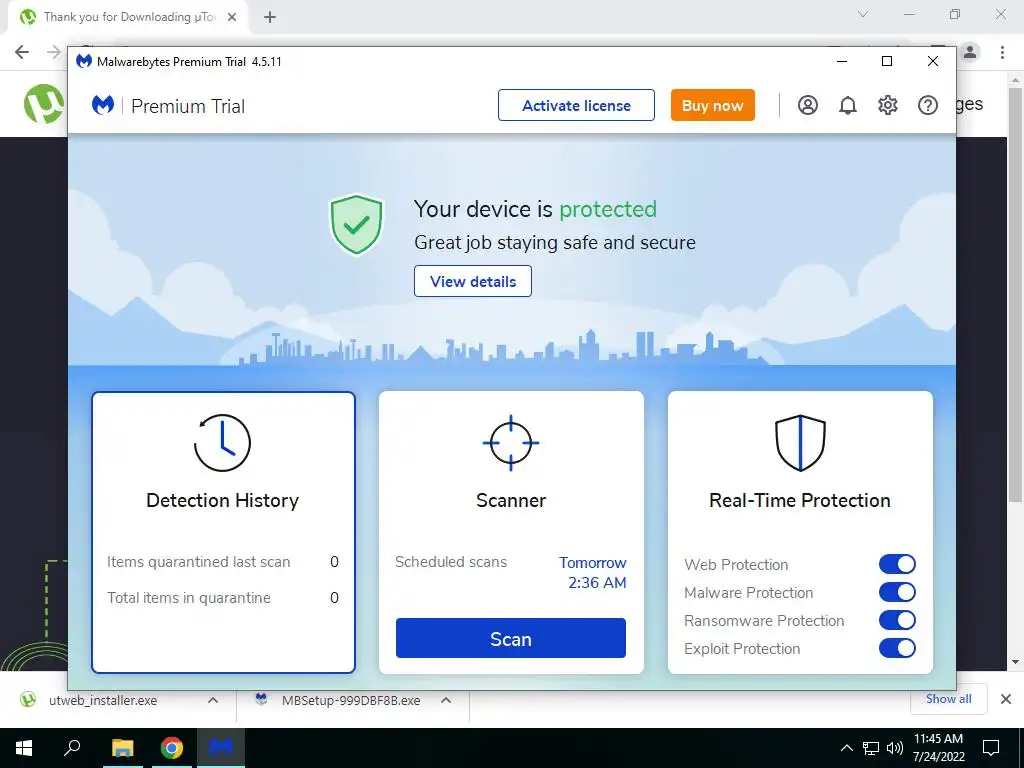Screen dimensions: 1024x768
Task: Open the Windows Start menu
Action: point(24,748)
